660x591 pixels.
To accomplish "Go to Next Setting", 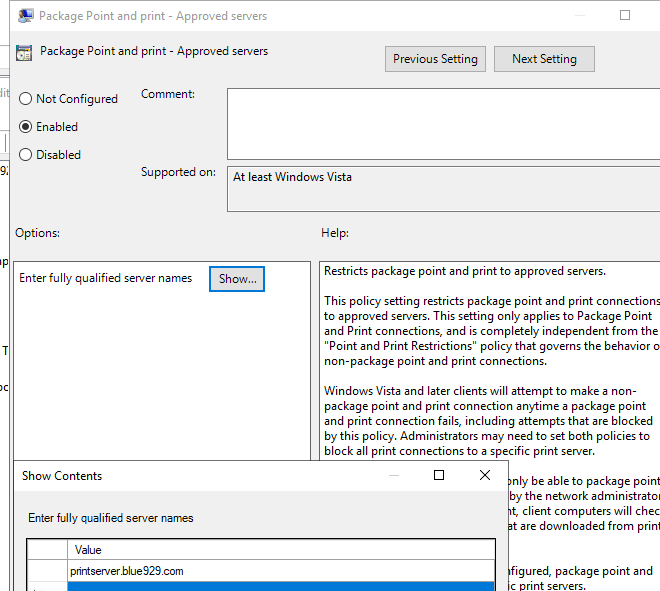I will 544,59.
